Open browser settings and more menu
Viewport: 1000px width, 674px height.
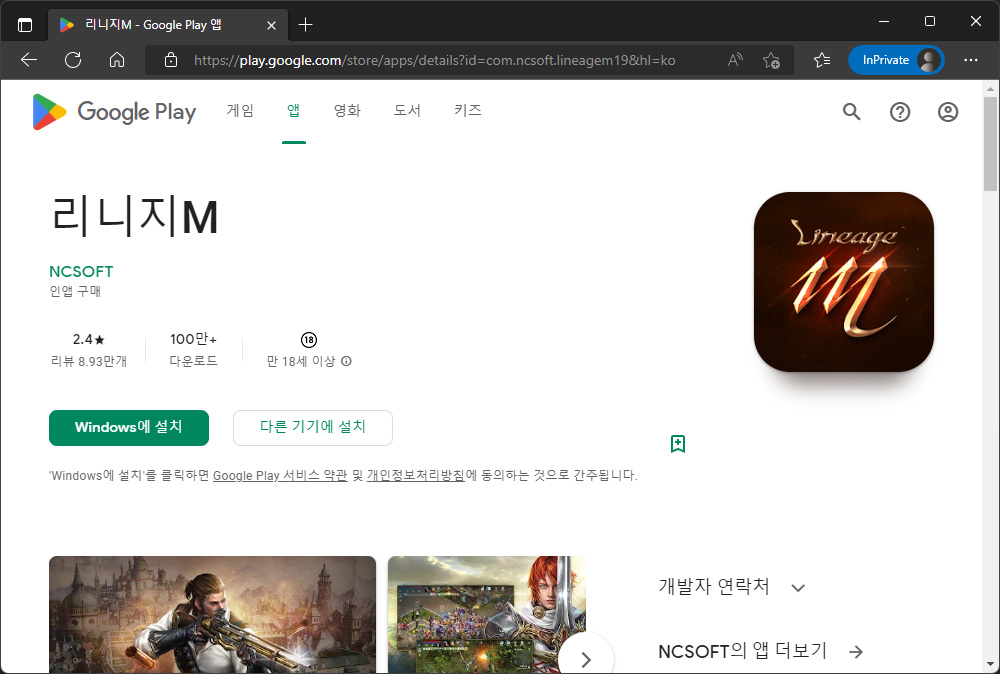(x=971, y=60)
